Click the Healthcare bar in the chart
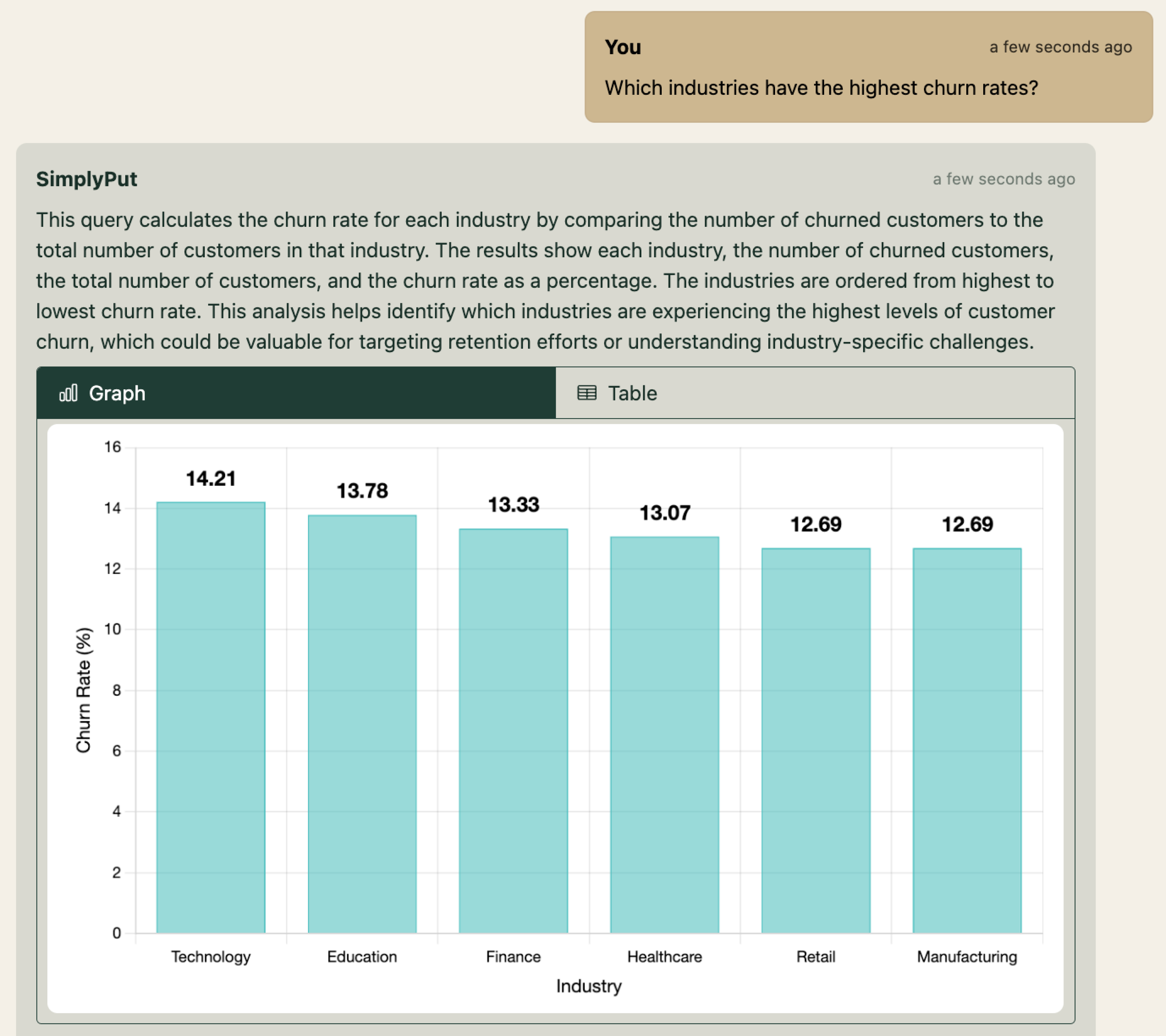This screenshot has height=1036, width=1166. coord(665,735)
